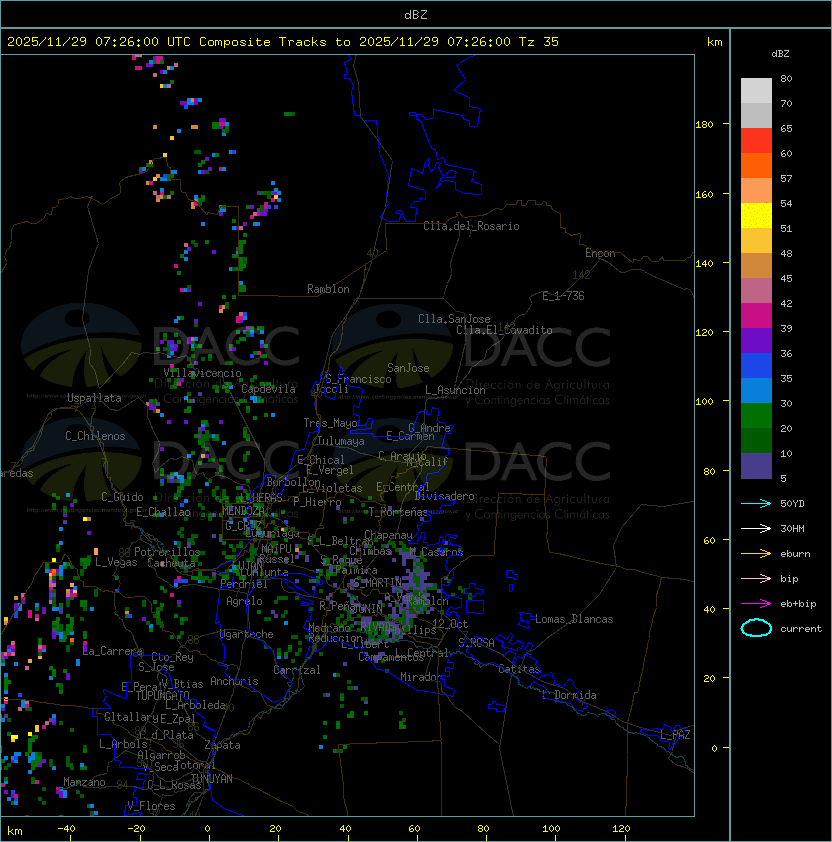Click the -40 tick on horizontal axis
This screenshot has height=842, width=832.
tap(66, 828)
